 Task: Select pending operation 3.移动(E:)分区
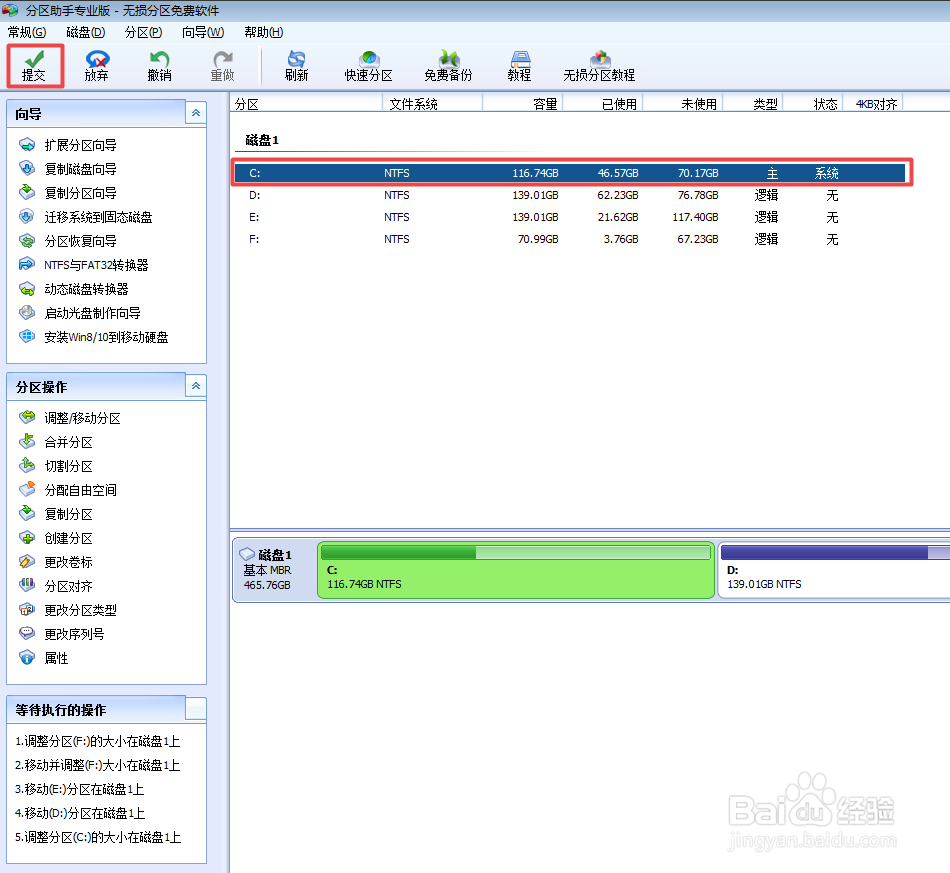[x=79, y=789]
